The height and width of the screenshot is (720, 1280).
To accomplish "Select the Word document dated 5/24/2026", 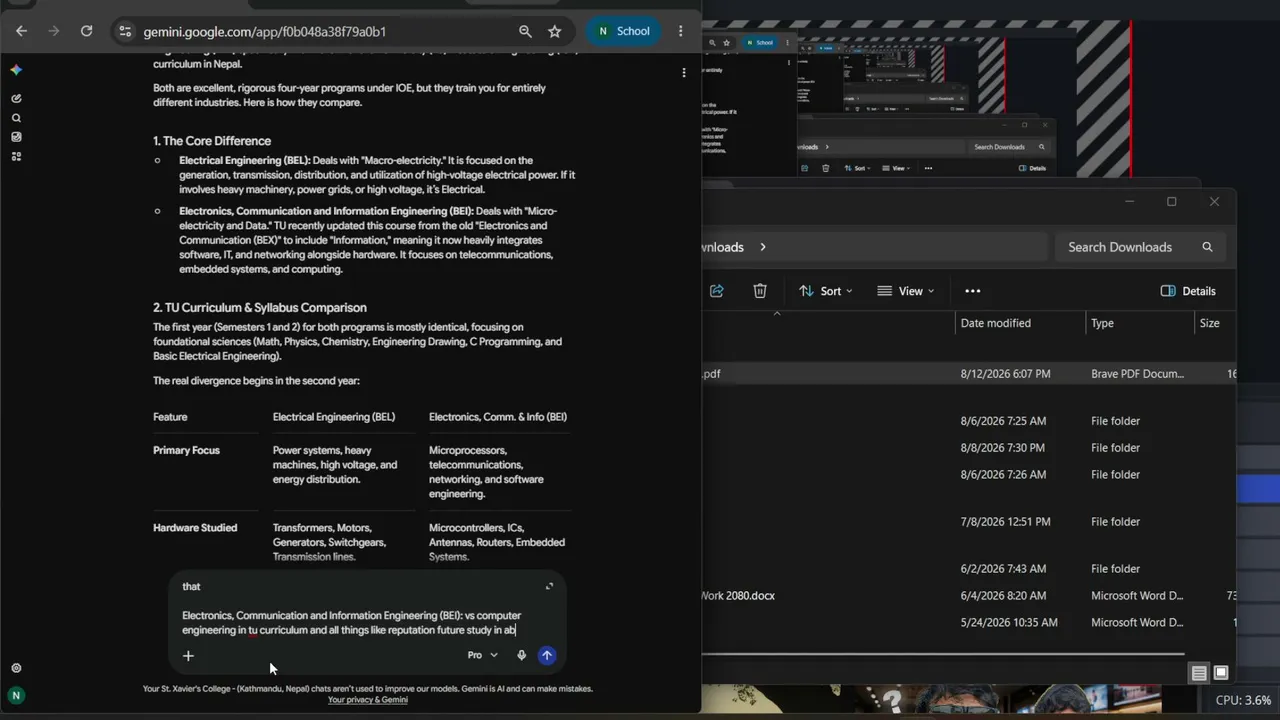I will click(968, 622).
